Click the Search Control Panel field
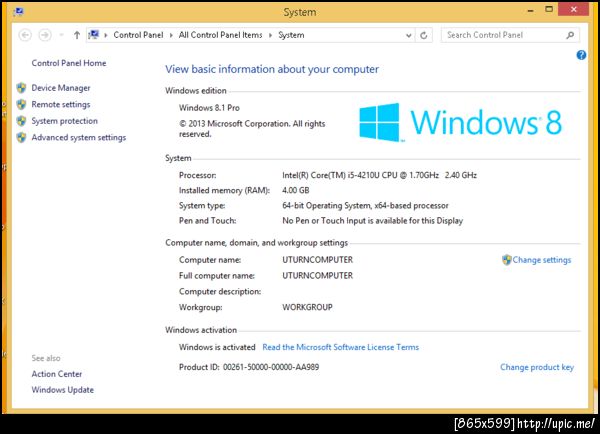The height and width of the screenshot is (434, 600). [510, 35]
